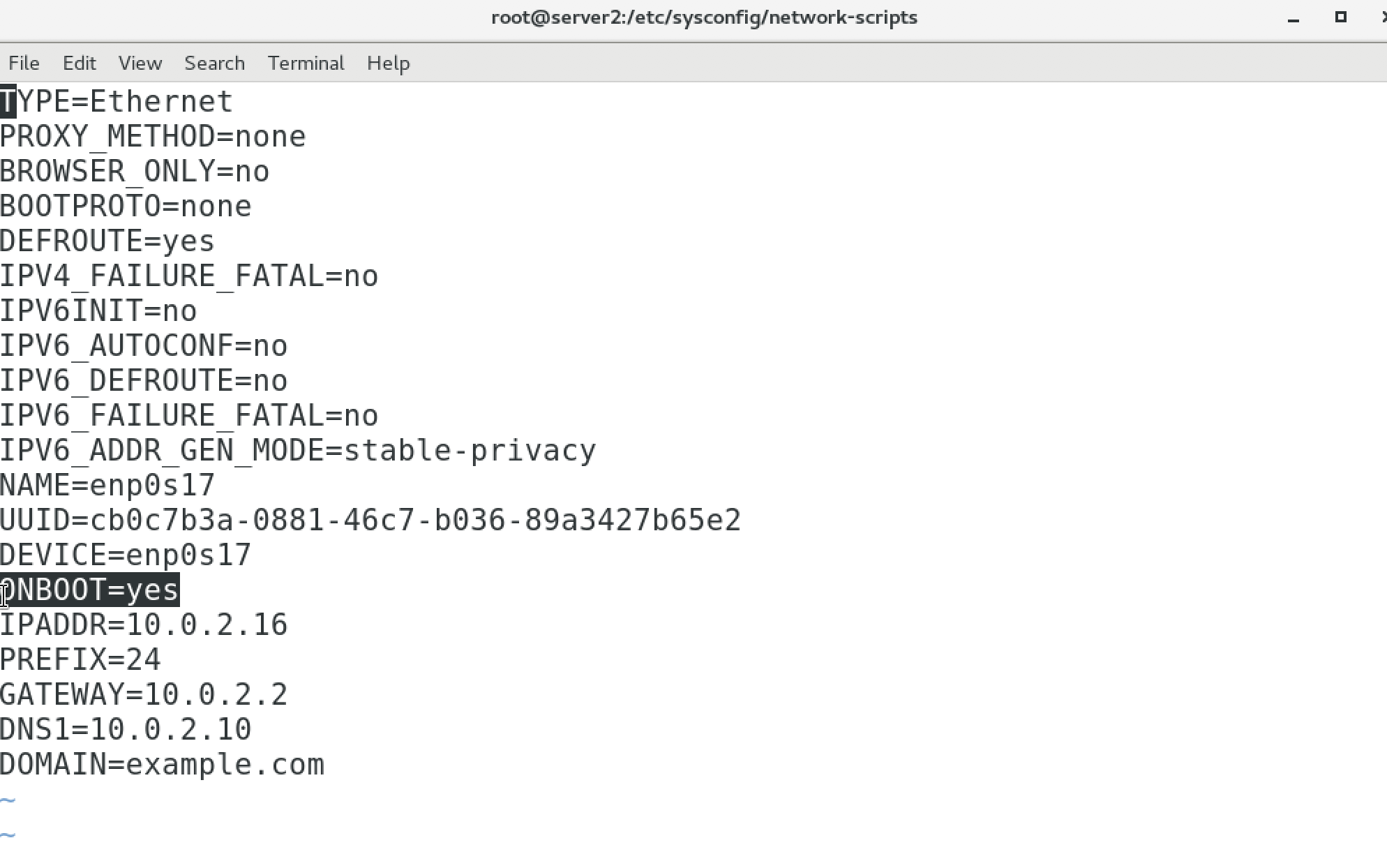Click the DOMAIN=example.com line
This screenshot has width=1387, height=868.
(162, 765)
